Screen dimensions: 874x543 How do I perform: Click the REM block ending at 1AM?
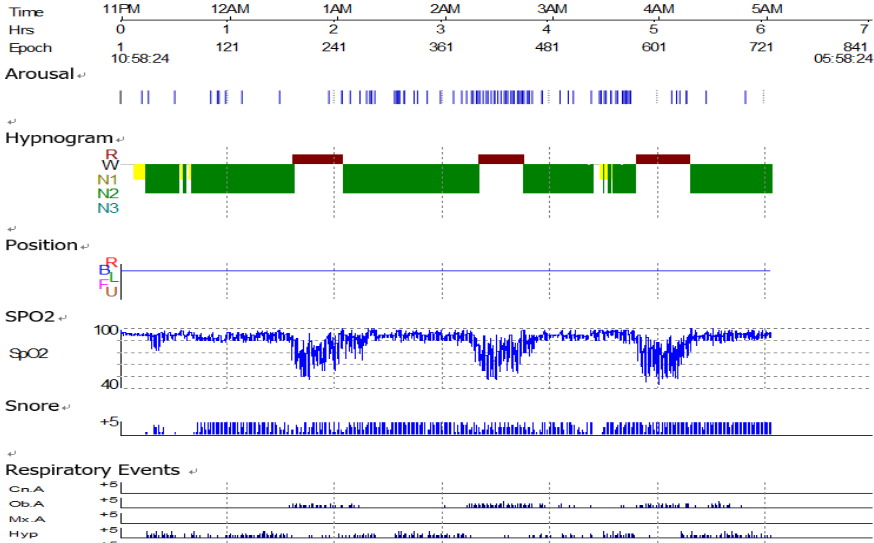pyautogui.click(x=317, y=159)
